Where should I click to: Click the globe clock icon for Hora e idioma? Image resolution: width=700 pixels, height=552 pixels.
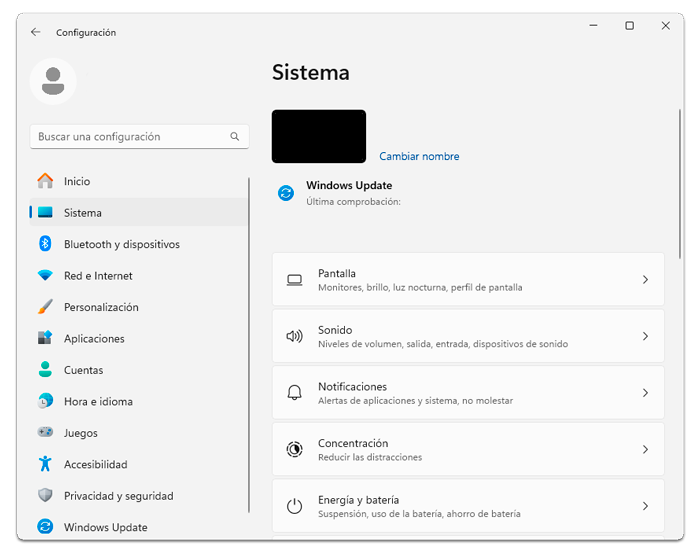point(45,401)
